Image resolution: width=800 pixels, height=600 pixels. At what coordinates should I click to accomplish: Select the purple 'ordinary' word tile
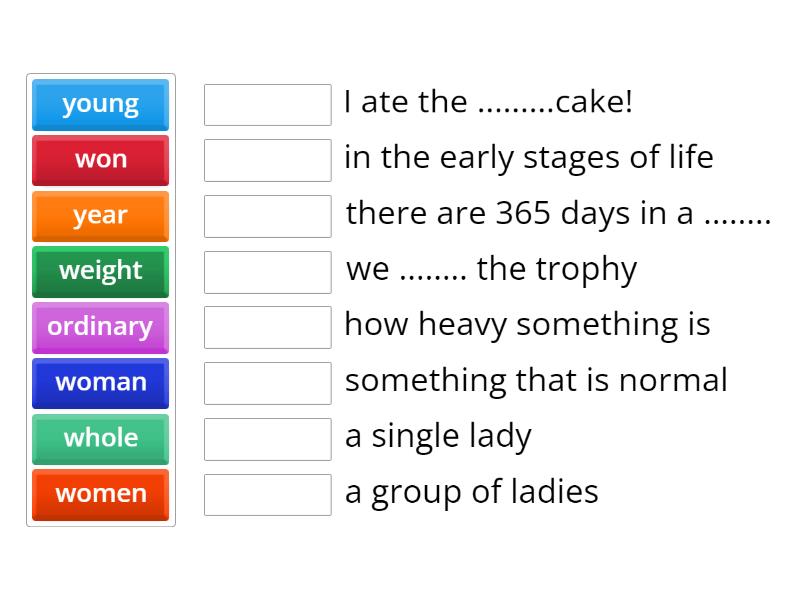100,327
